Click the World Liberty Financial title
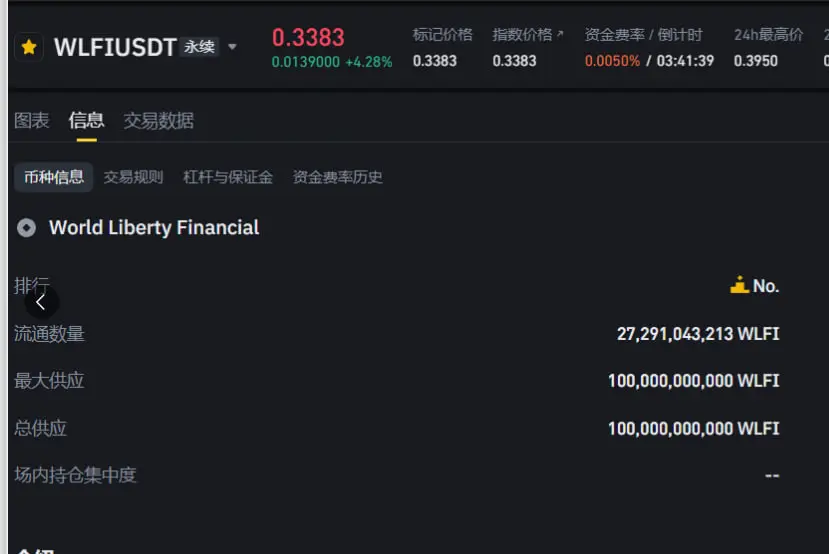 pos(154,228)
